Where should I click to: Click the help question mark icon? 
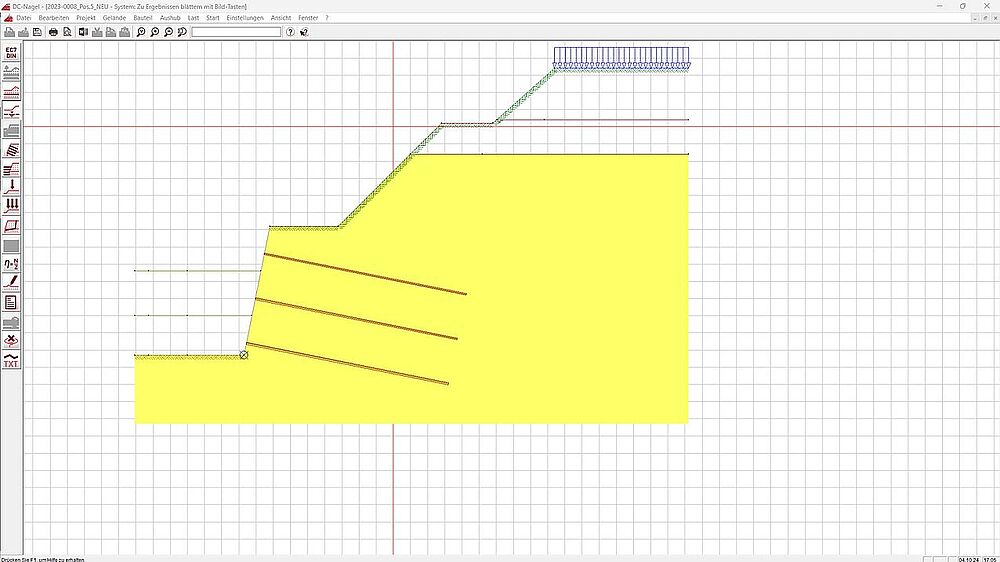click(x=290, y=32)
